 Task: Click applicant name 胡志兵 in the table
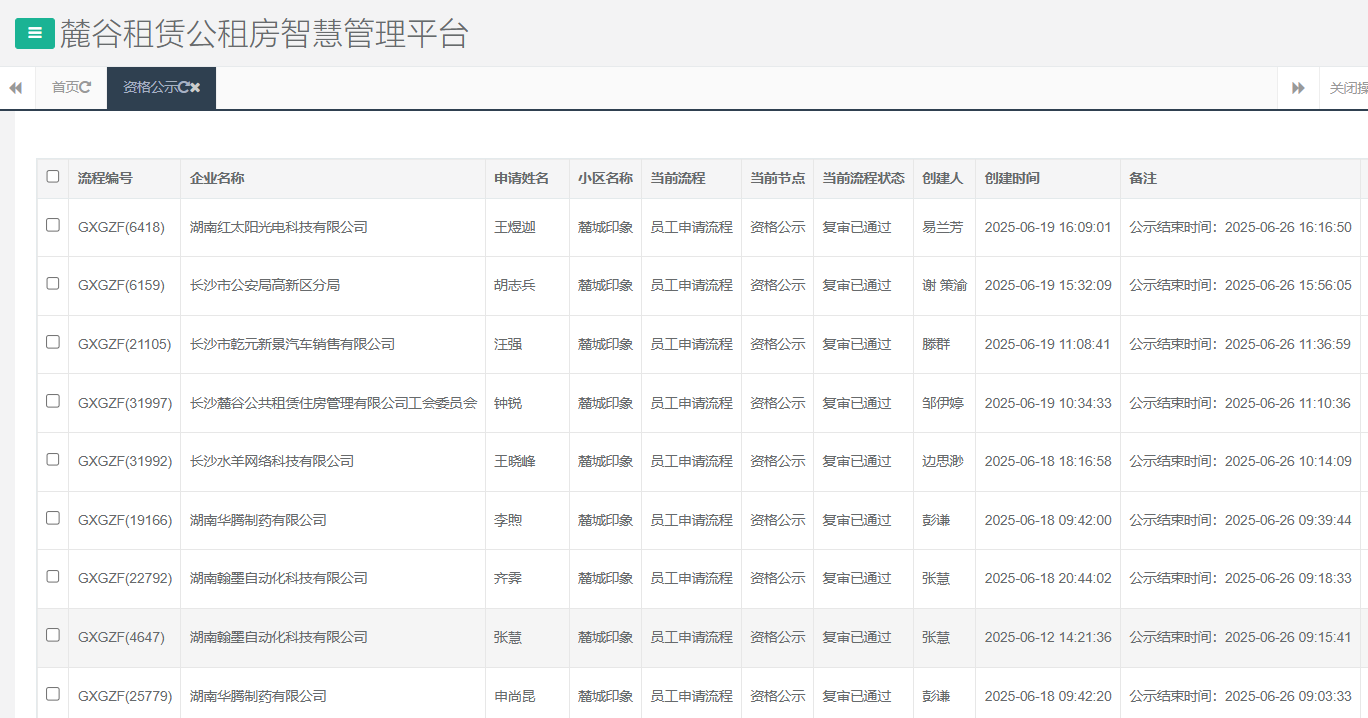515,285
